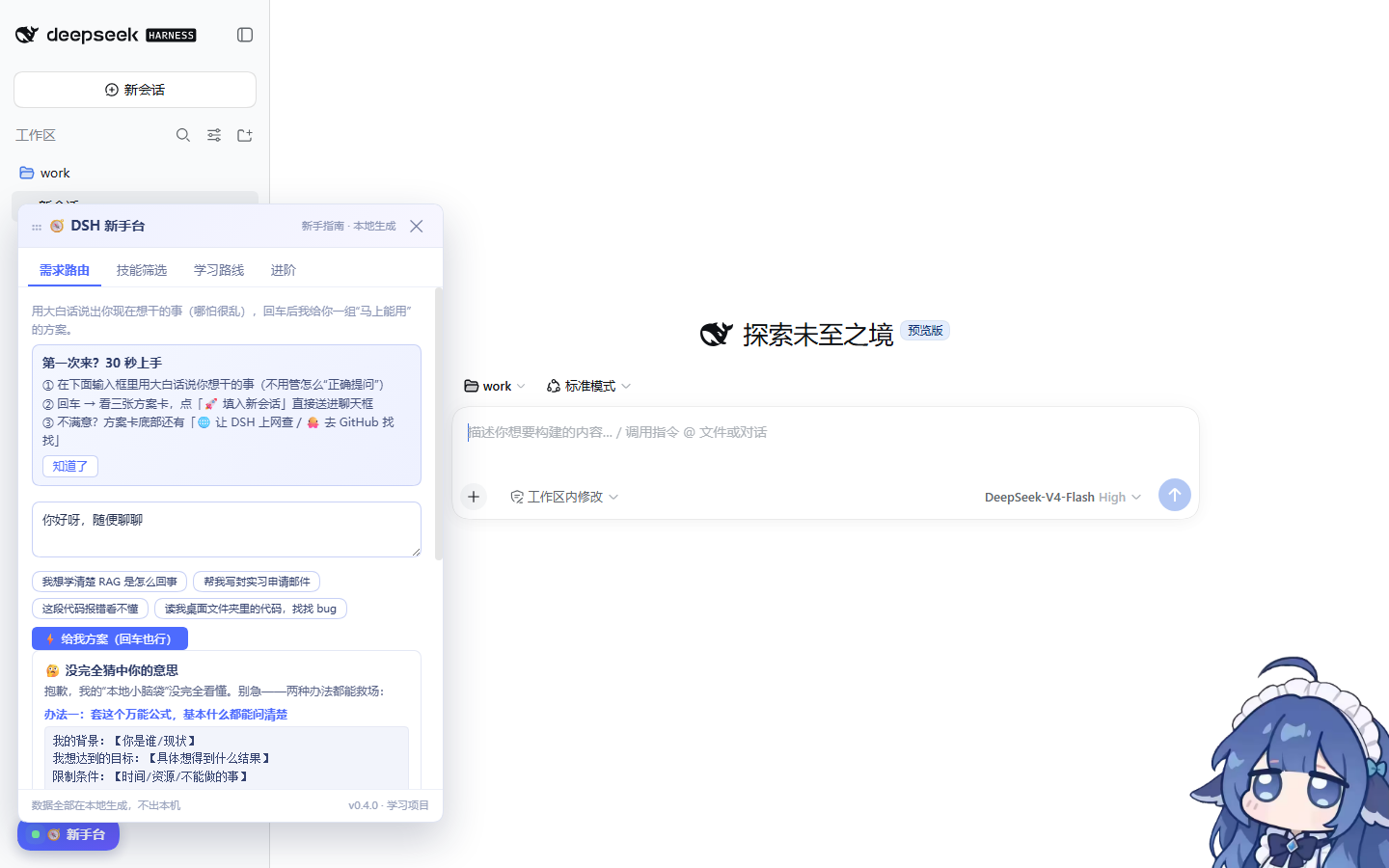This screenshot has width=1389, height=868.
Task: Dismiss the tip with 知道了 button
Action: 70,466
